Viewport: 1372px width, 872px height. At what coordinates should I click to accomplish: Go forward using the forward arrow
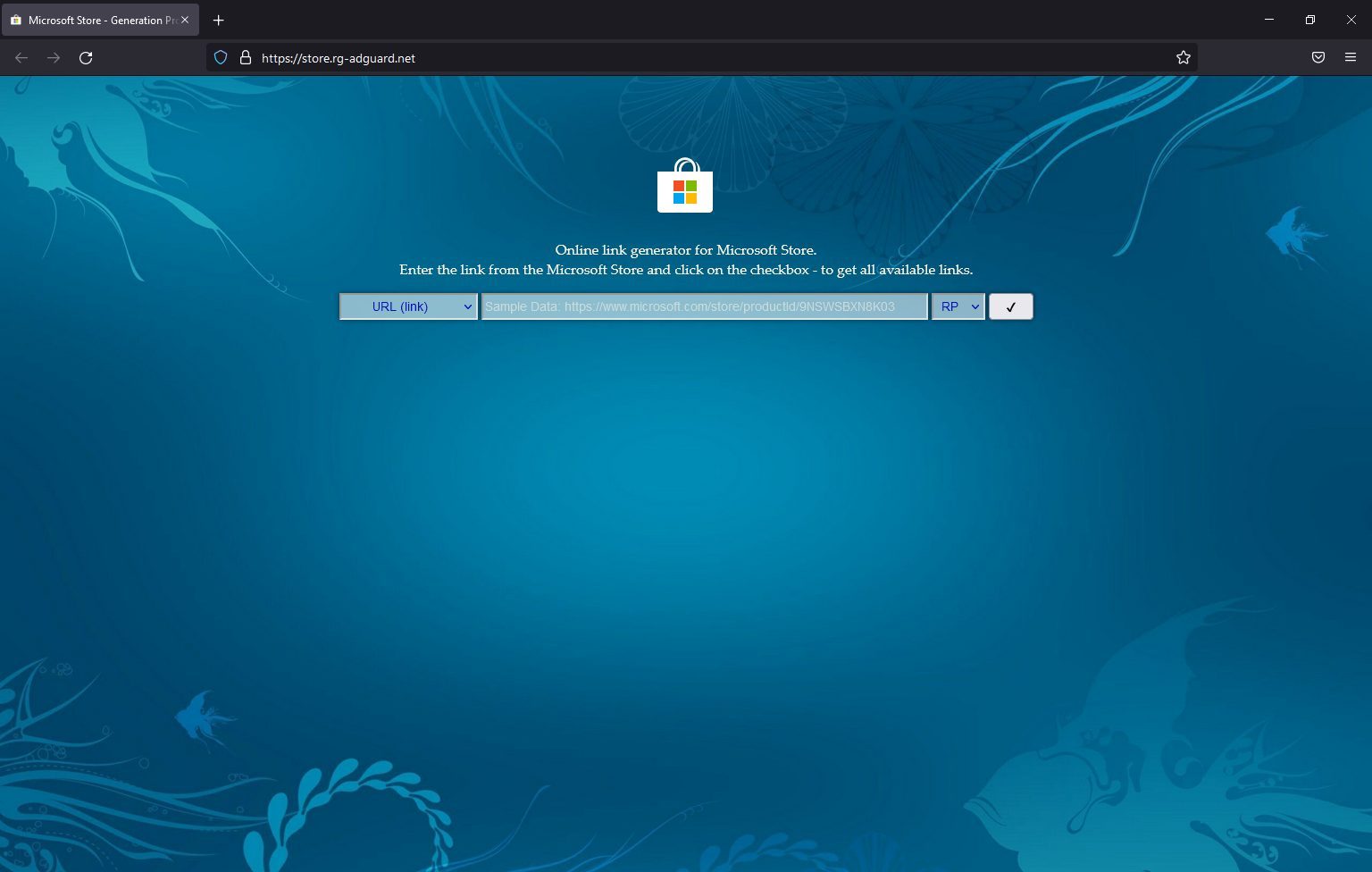[x=54, y=58]
